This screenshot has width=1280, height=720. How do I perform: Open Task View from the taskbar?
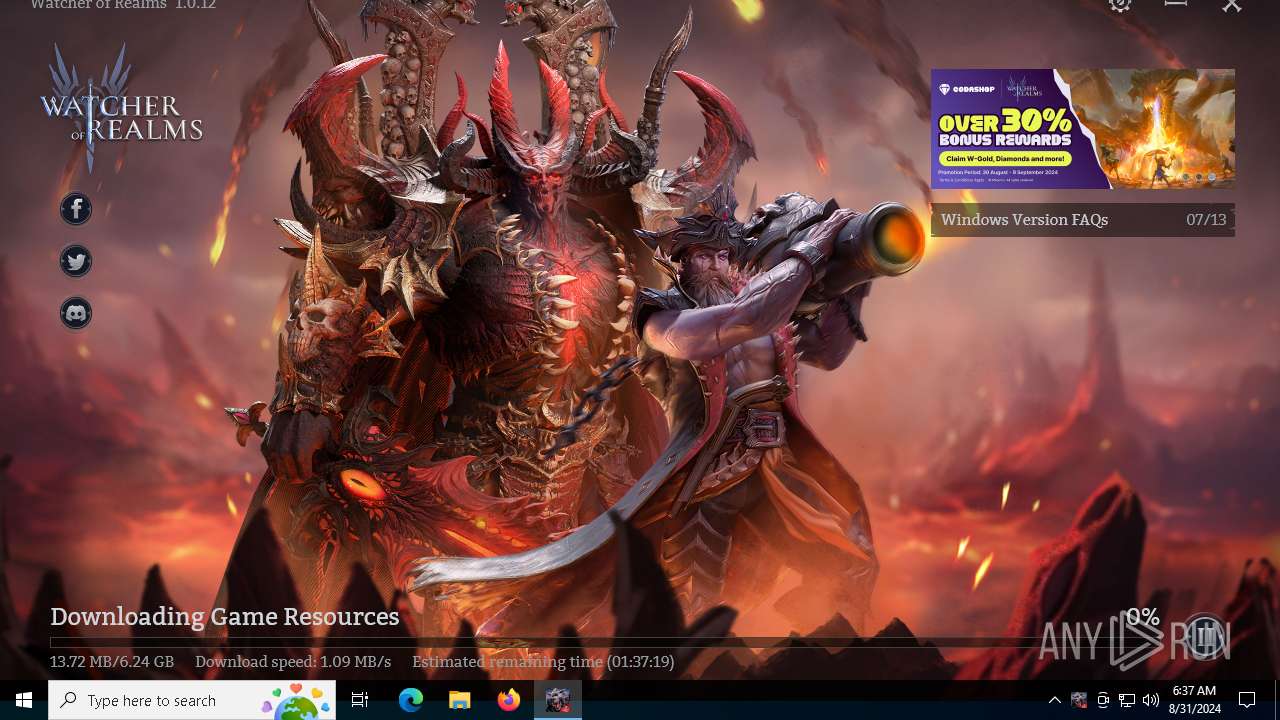click(x=360, y=700)
